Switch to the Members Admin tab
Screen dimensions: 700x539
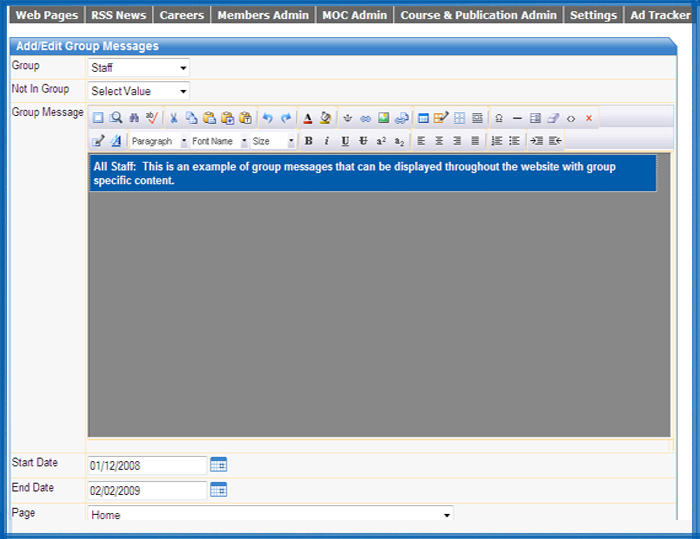coord(263,15)
